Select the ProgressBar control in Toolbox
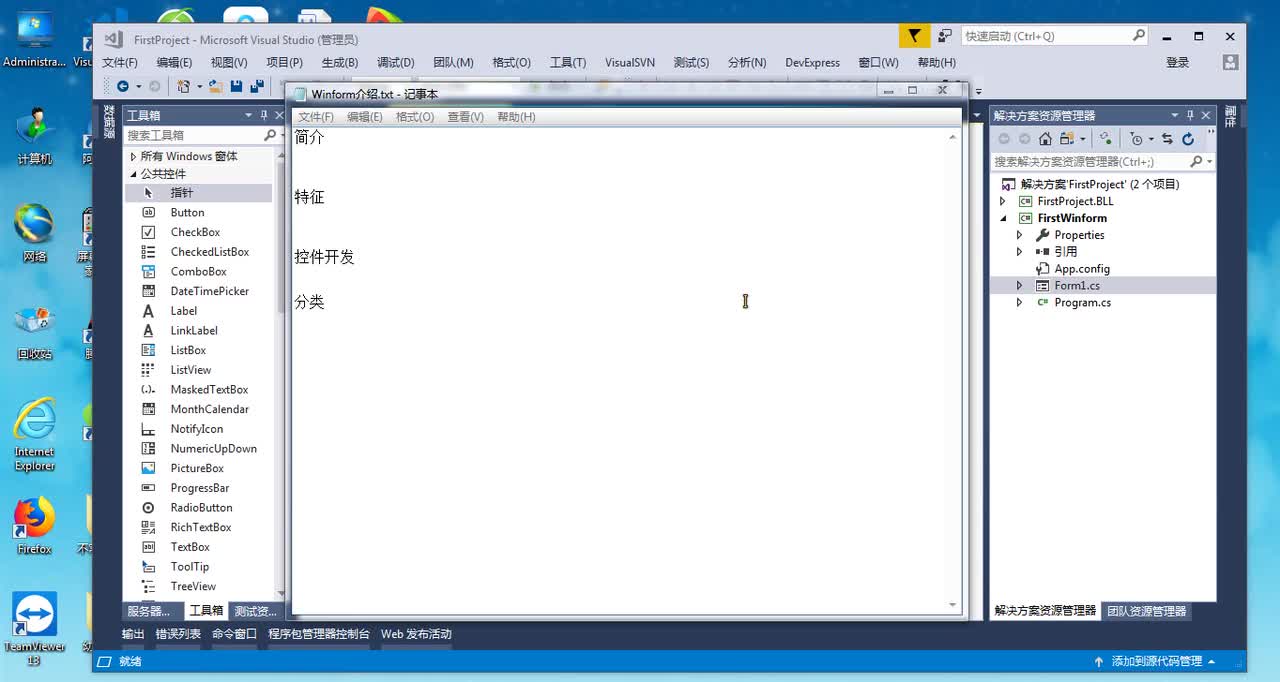The image size is (1280, 682). [198, 488]
